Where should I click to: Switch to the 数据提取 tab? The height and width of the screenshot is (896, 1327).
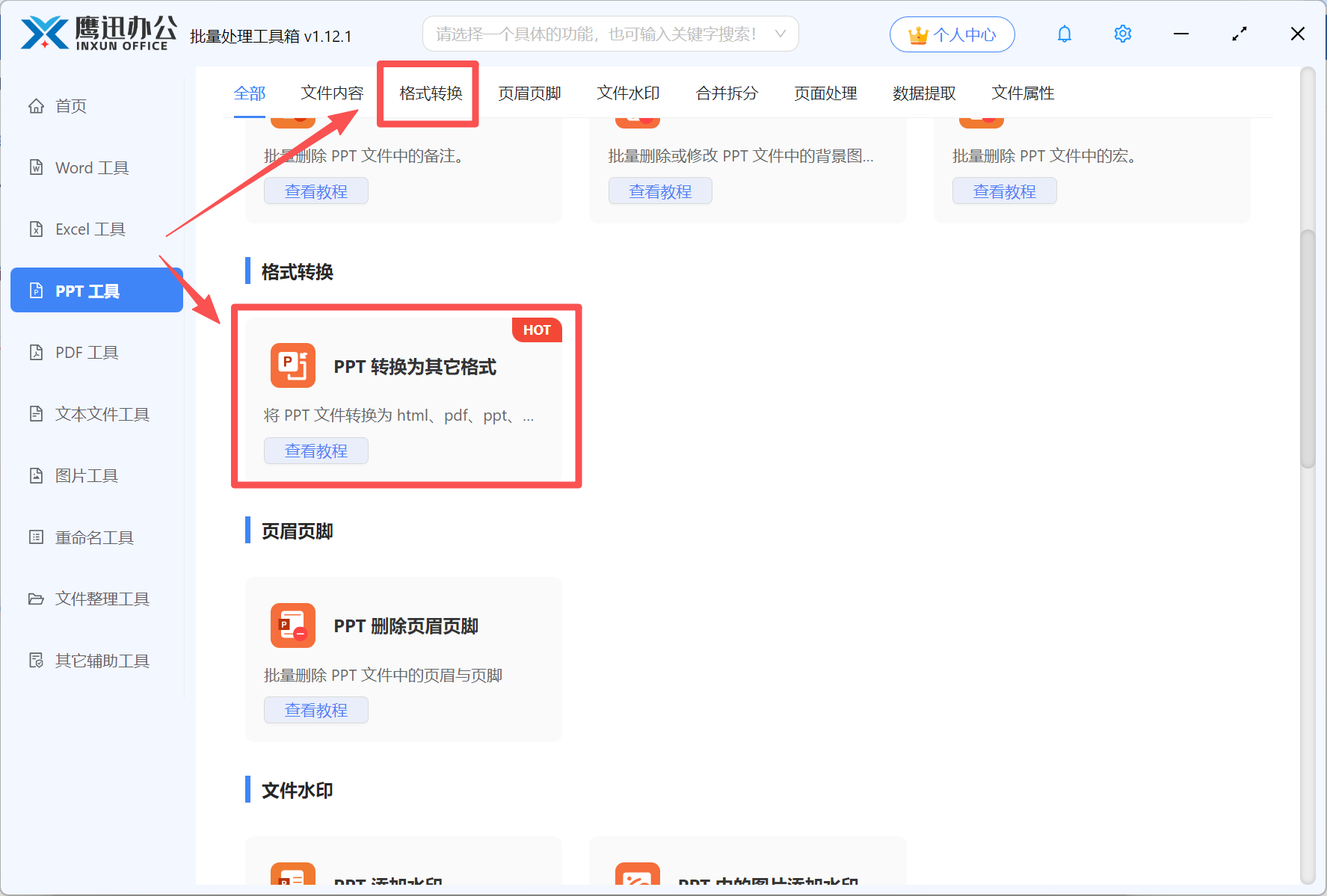[924, 93]
